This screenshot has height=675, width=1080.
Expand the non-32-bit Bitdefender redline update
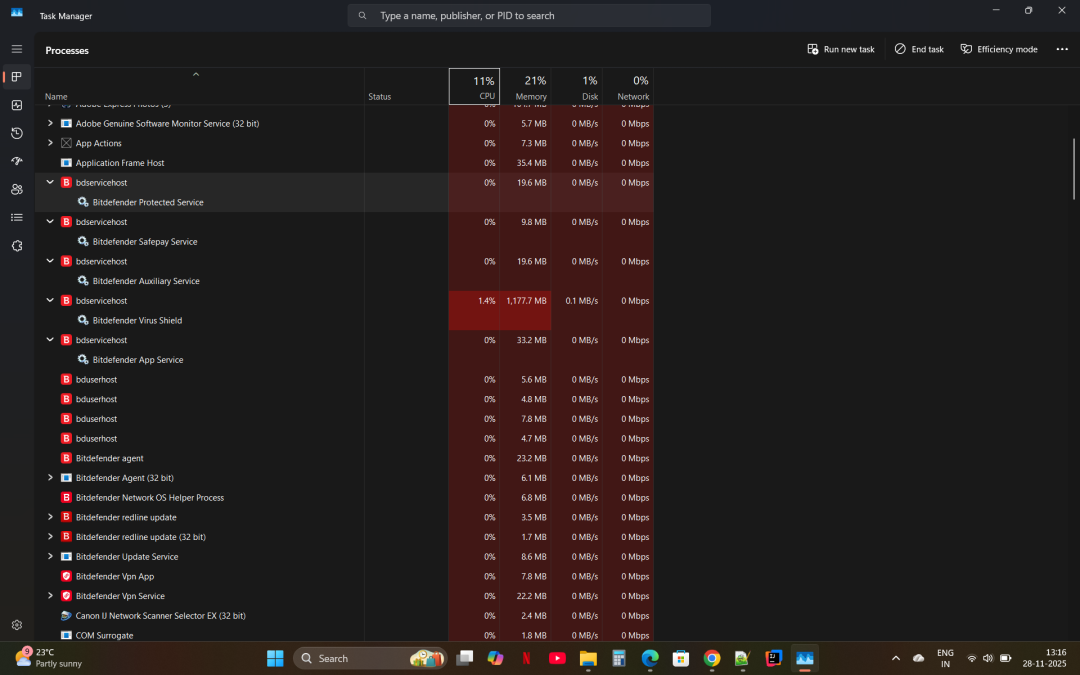pos(50,517)
